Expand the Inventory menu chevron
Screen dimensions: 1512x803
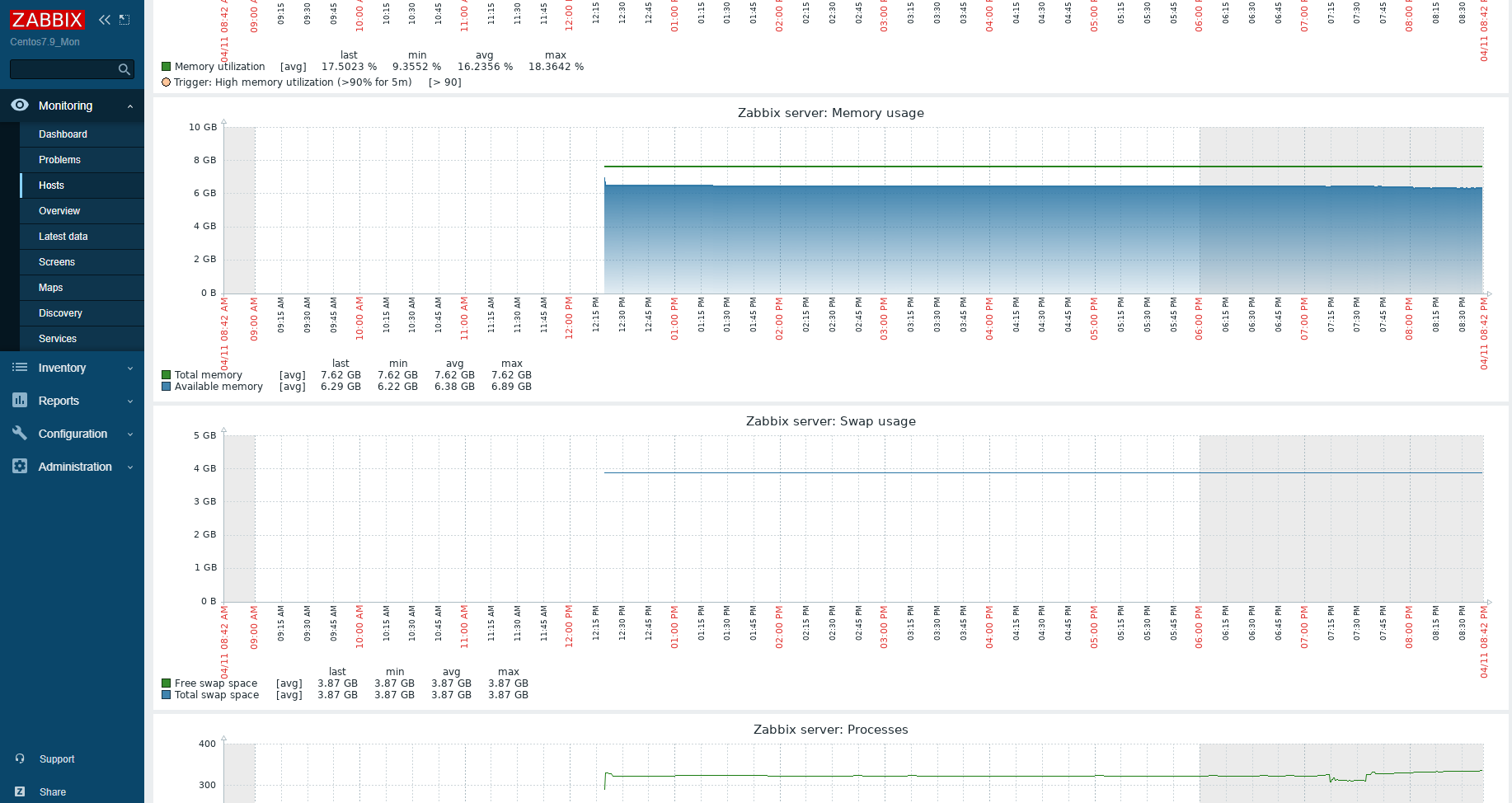tap(130, 369)
